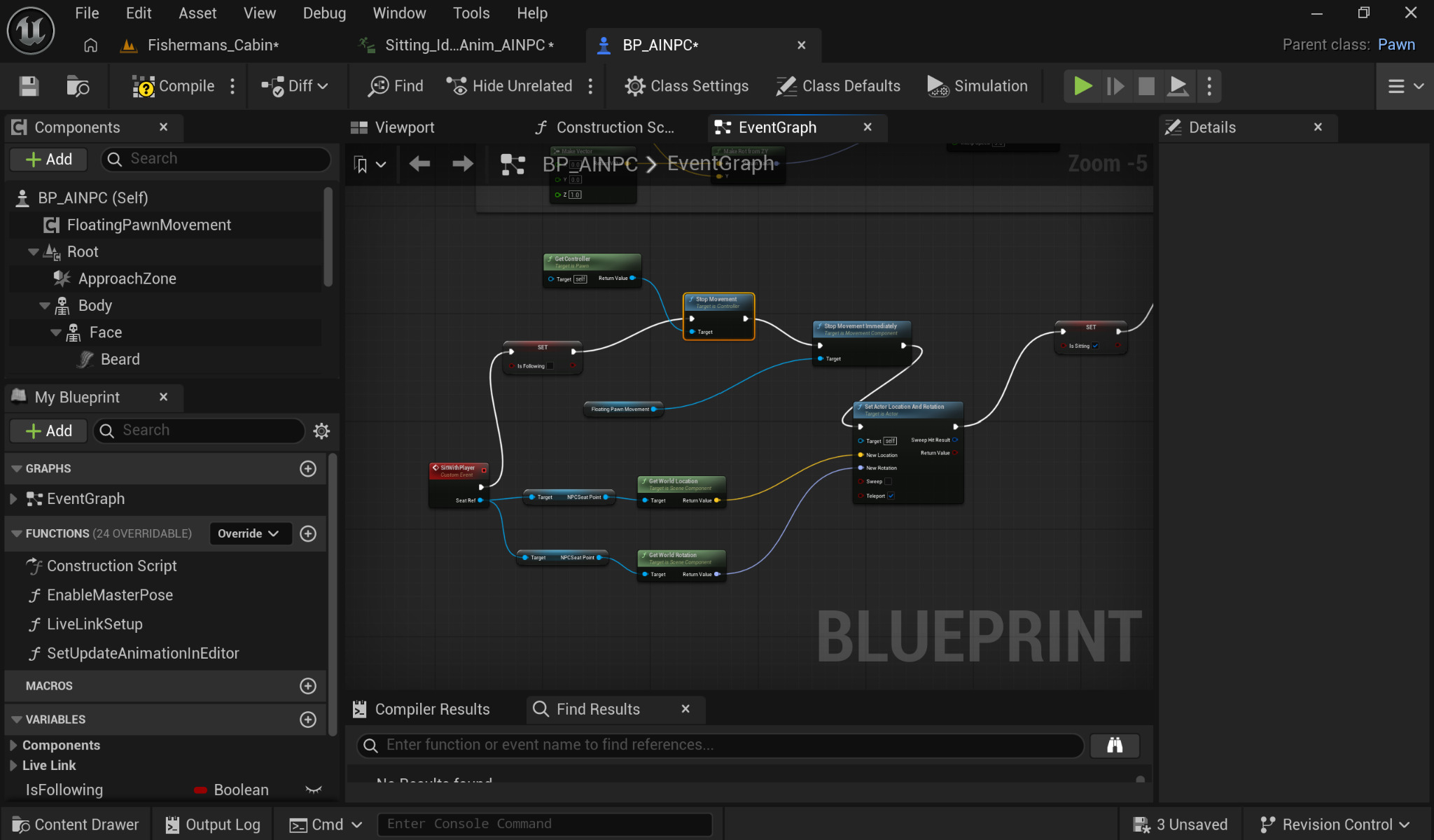The image size is (1434, 840).
Task: Click the find binoculars button
Action: (x=1115, y=745)
